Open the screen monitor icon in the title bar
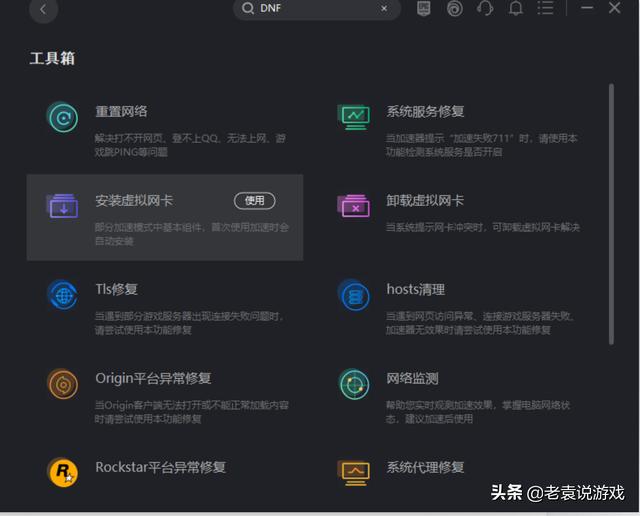This screenshot has width=640, height=516. [424, 8]
